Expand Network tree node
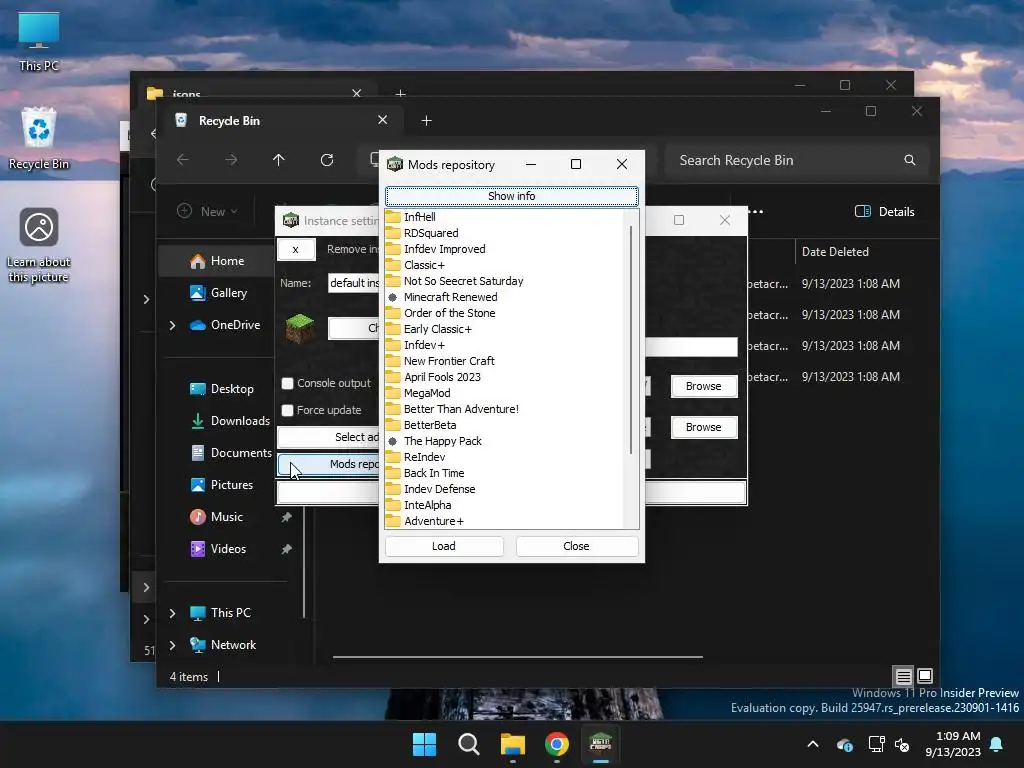The width and height of the screenshot is (1024, 768). pos(172,645)
